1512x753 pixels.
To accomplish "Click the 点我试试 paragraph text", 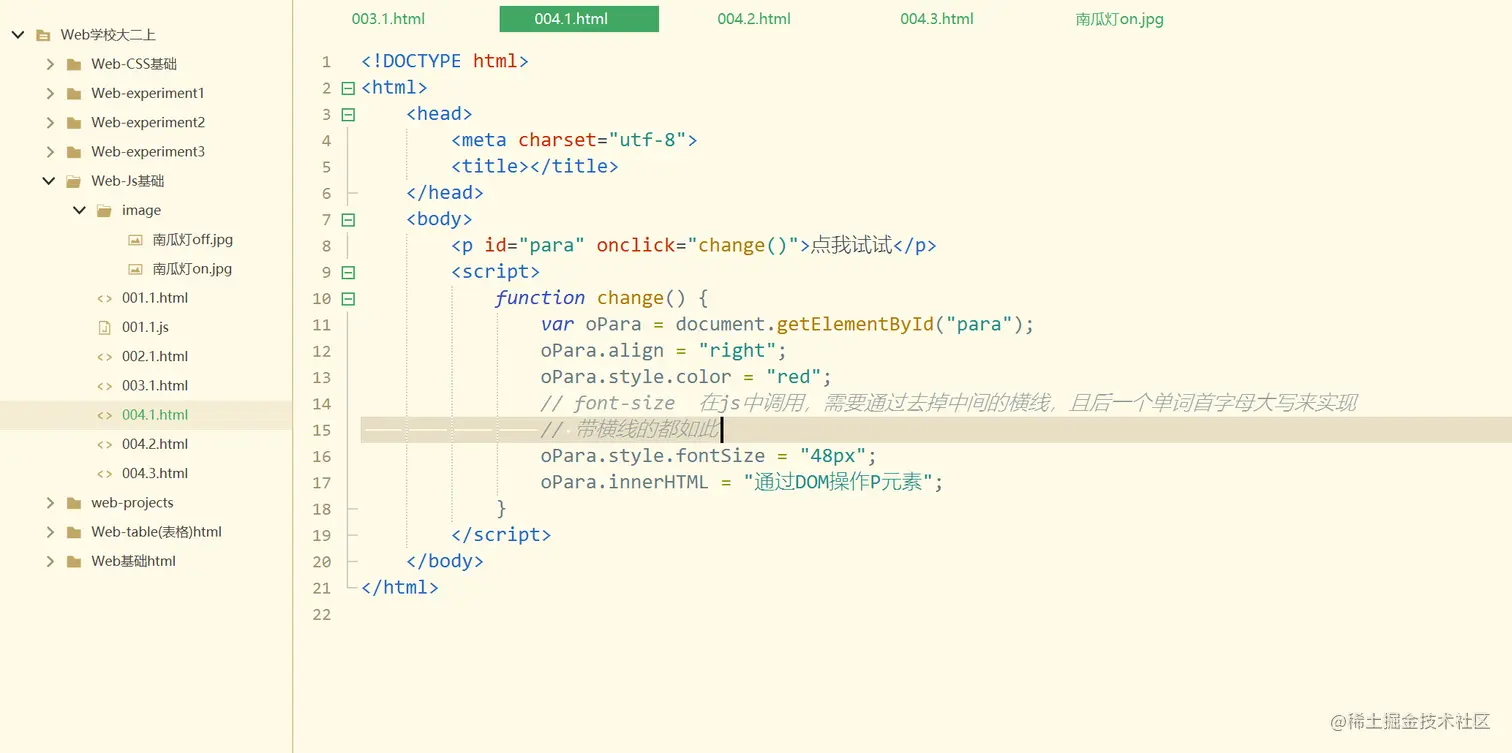I will [x=851, y=245].
